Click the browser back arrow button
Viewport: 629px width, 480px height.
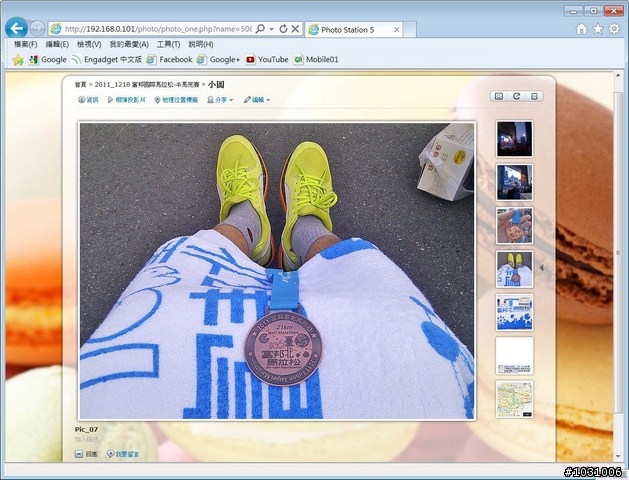point(16,28)
